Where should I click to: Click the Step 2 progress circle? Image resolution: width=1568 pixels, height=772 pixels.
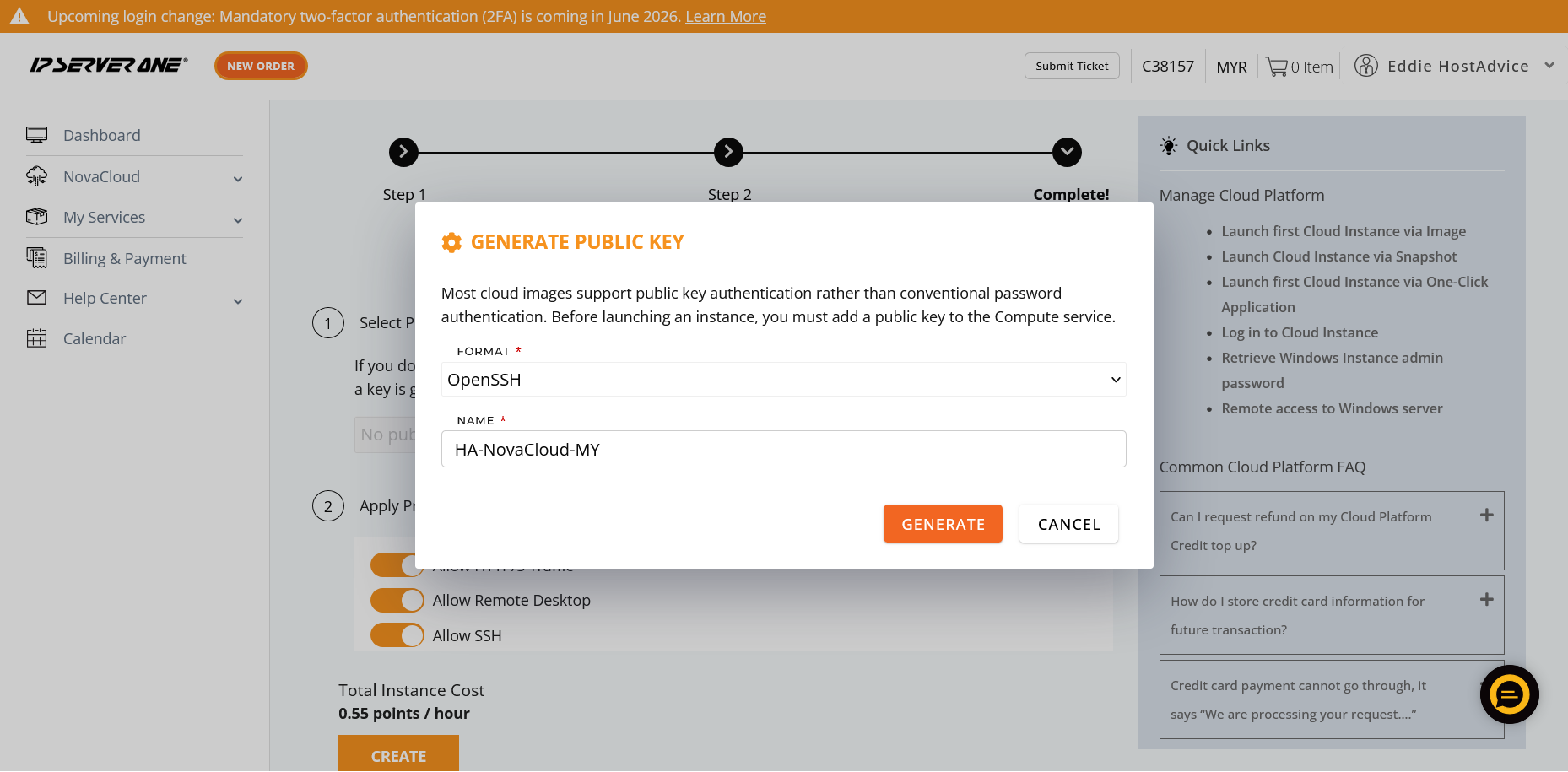tap(728, 152)
